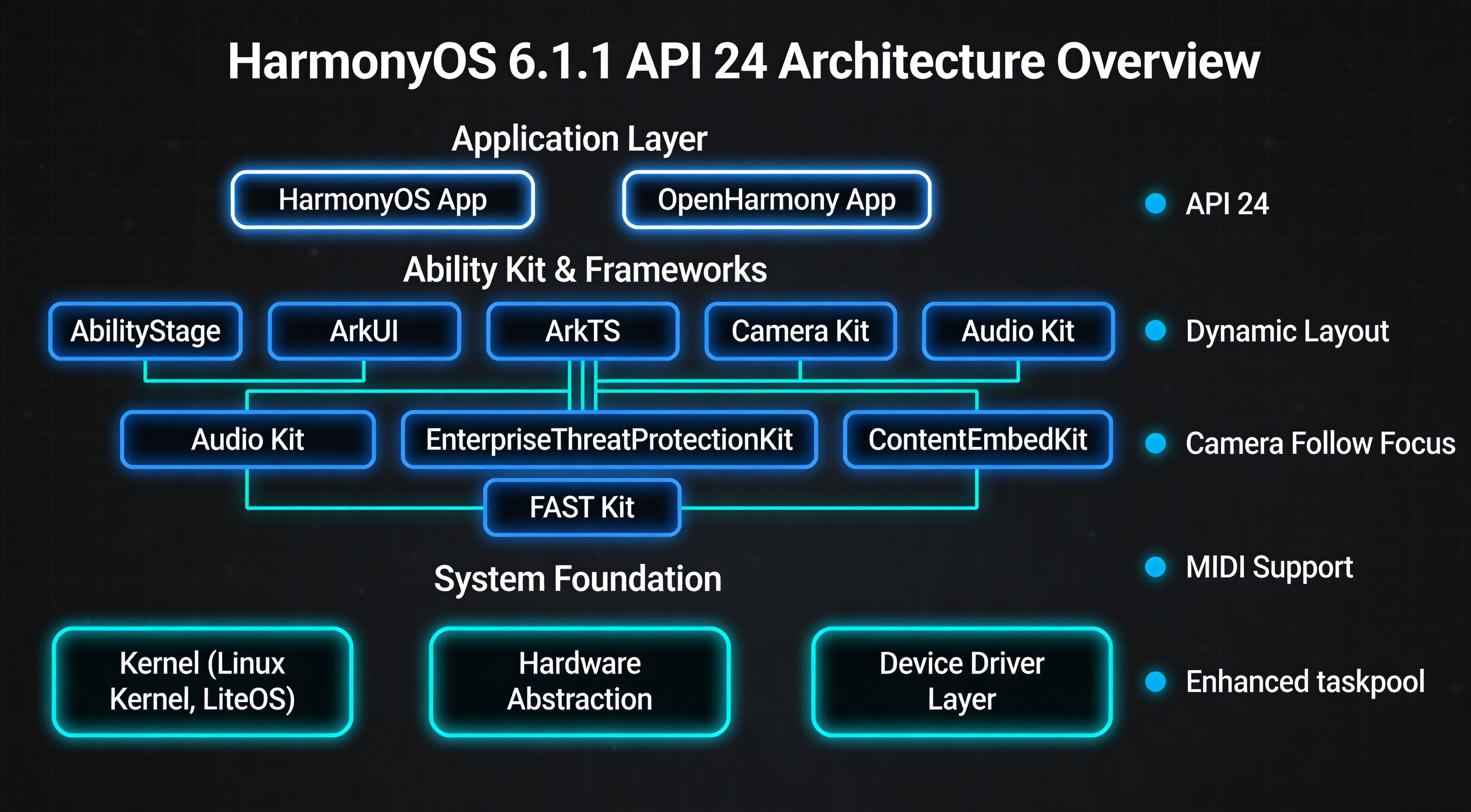The width and height of the screenshot is (1471, 812).
Task: Select the Hardware Abstraction box
Action: click(580, 681)
